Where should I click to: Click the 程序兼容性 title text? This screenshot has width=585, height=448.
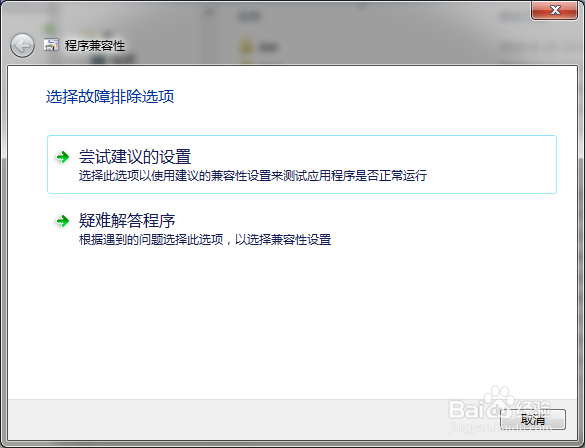95,46
